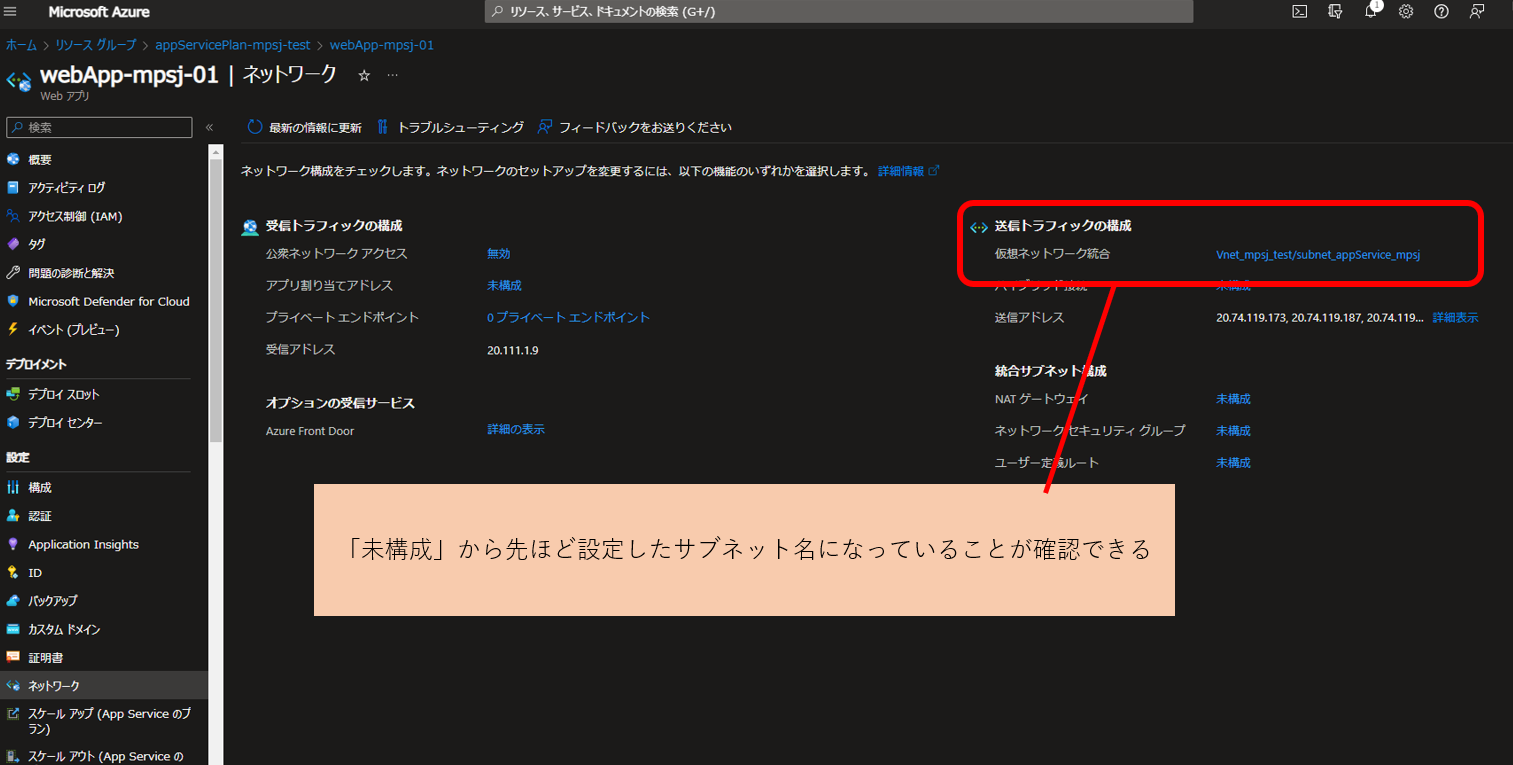This screenshot has width=1513, height=765.
Task: Collapse the left menu with double chevron
Action: [x=210, y=128]
